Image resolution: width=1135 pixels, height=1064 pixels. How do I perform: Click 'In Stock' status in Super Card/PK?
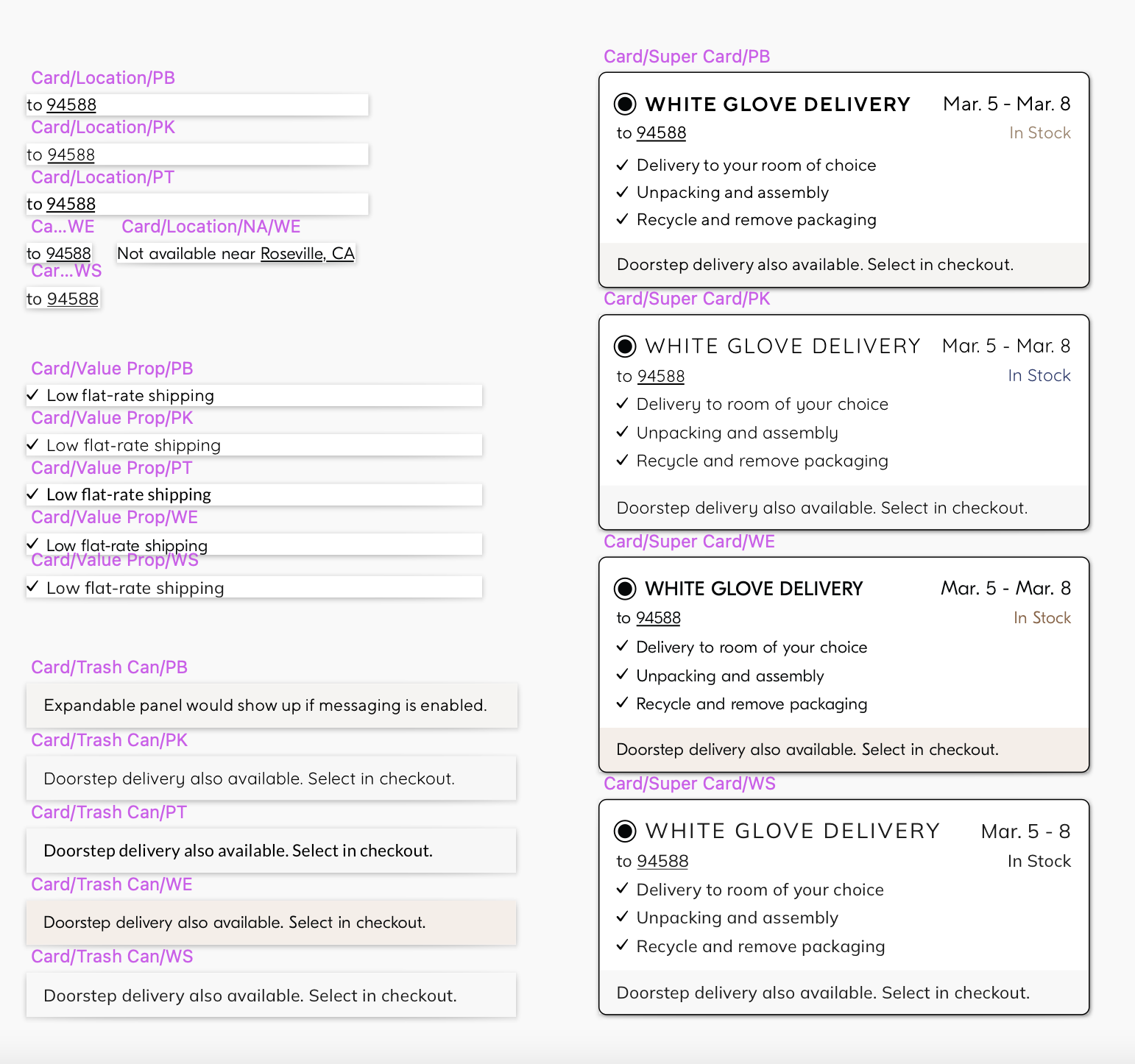pyautogui.click(x=1039, y=376)
